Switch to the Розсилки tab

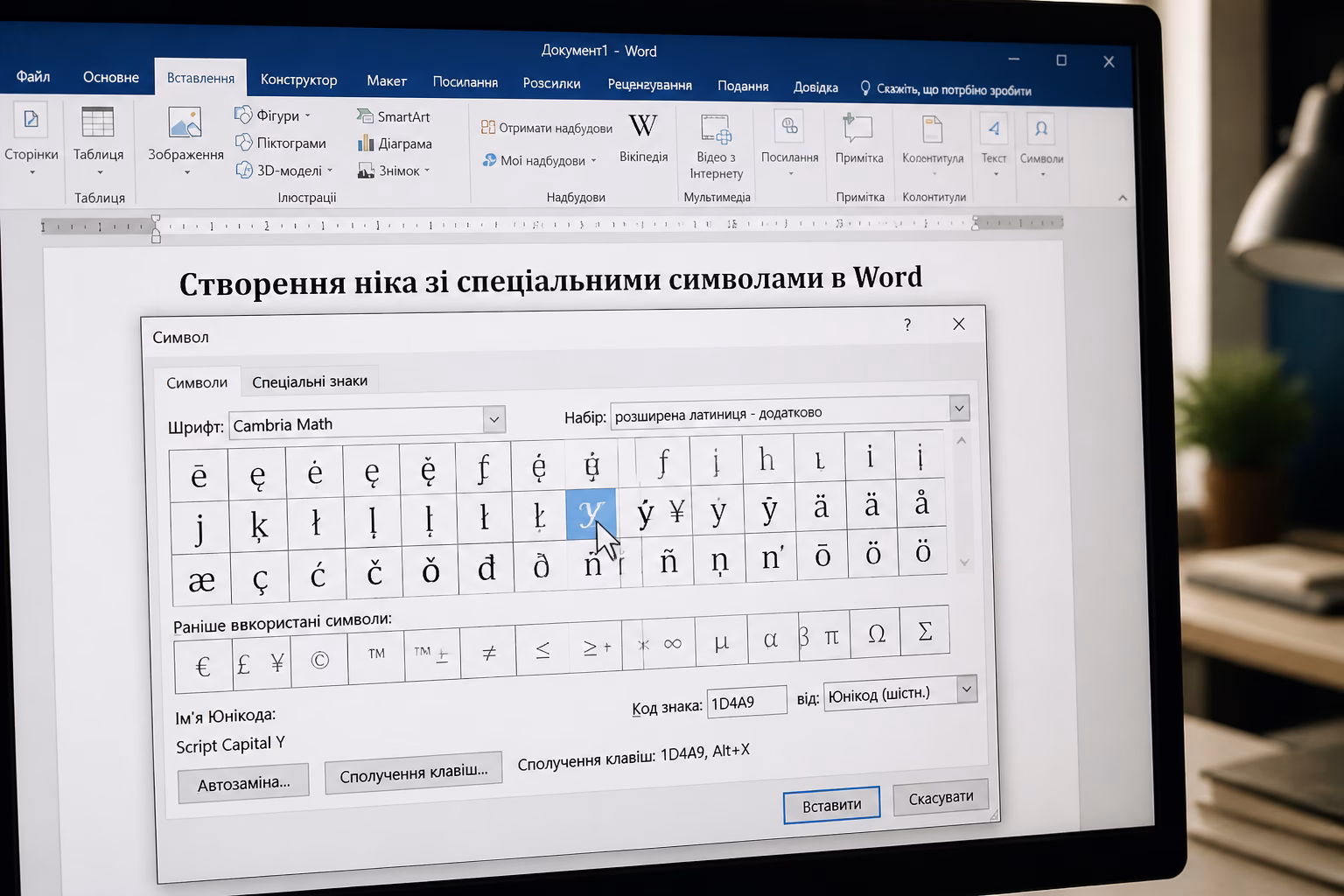551,83
